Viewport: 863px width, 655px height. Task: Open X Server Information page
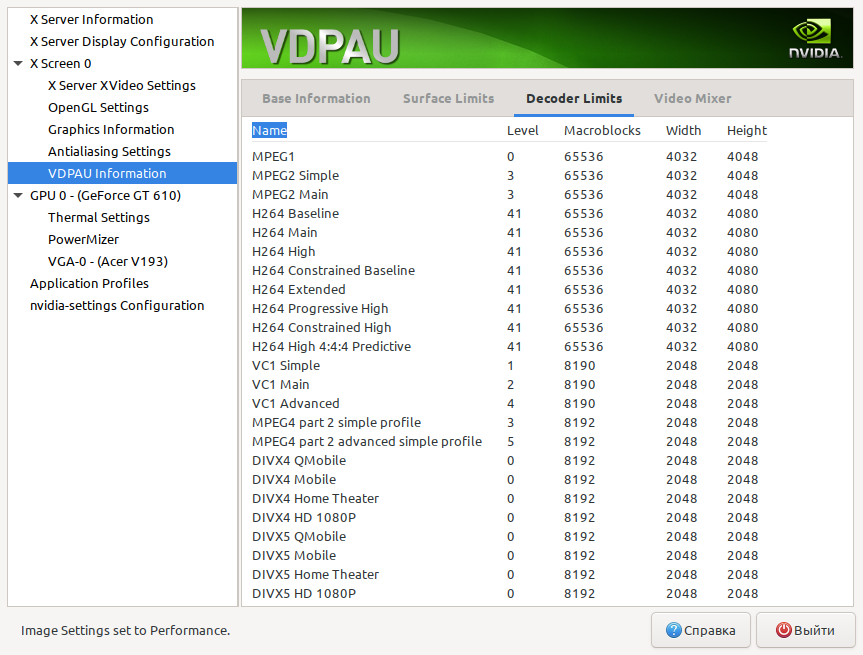tap(91, 19)
